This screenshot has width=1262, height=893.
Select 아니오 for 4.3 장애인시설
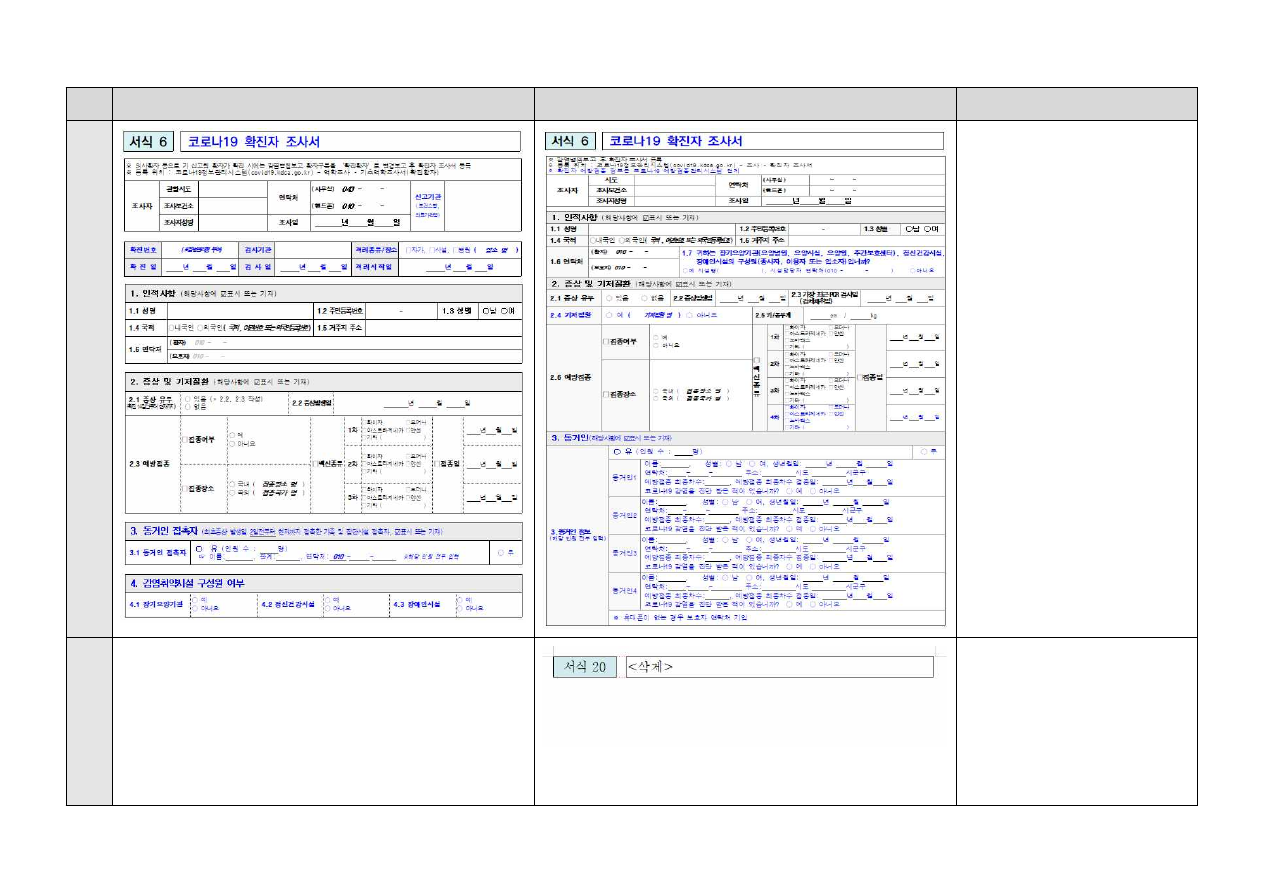(459, 607)
